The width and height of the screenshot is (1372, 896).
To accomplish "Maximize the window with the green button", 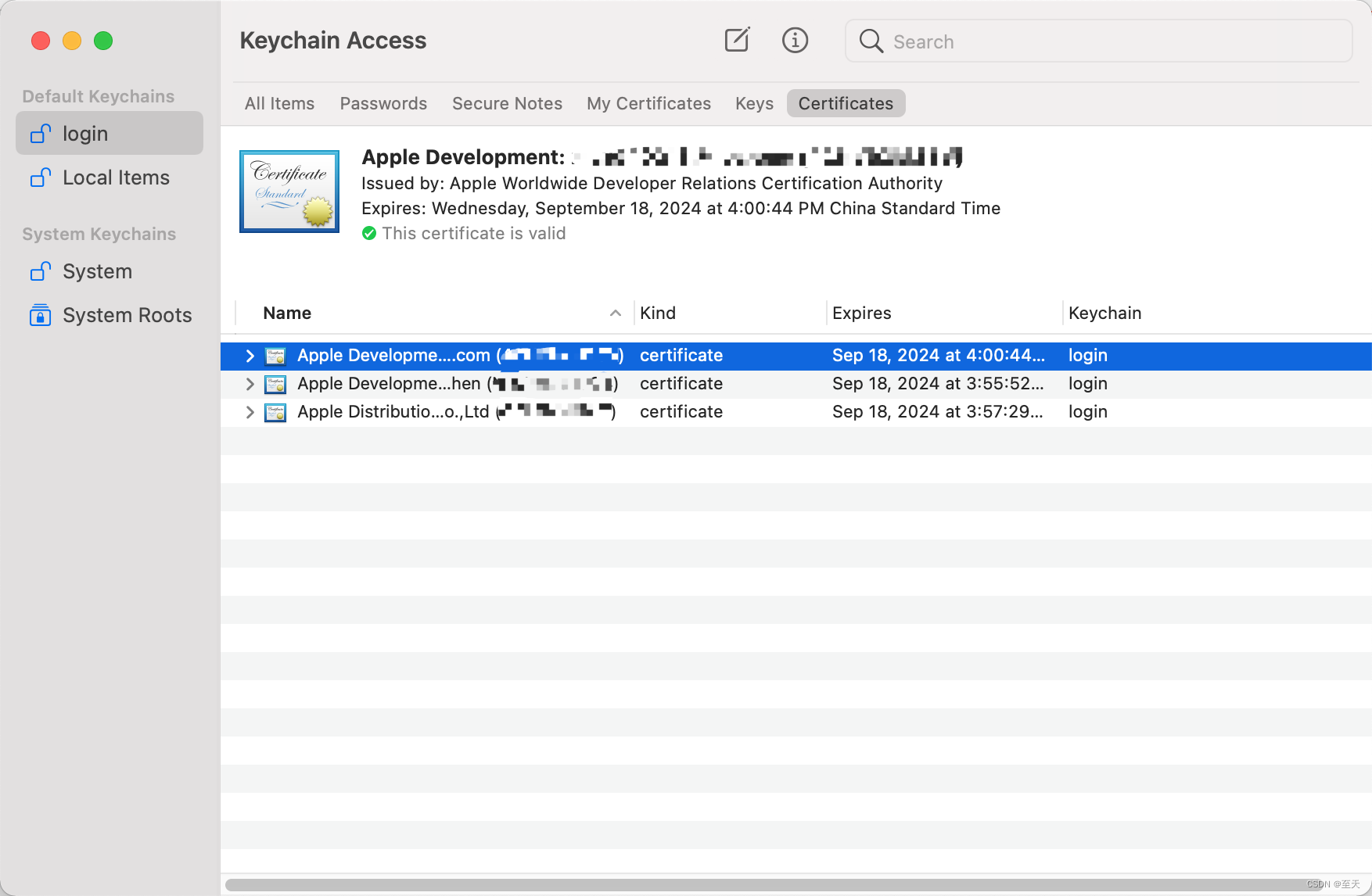I will pyautogui.click(x=103, y=41).
